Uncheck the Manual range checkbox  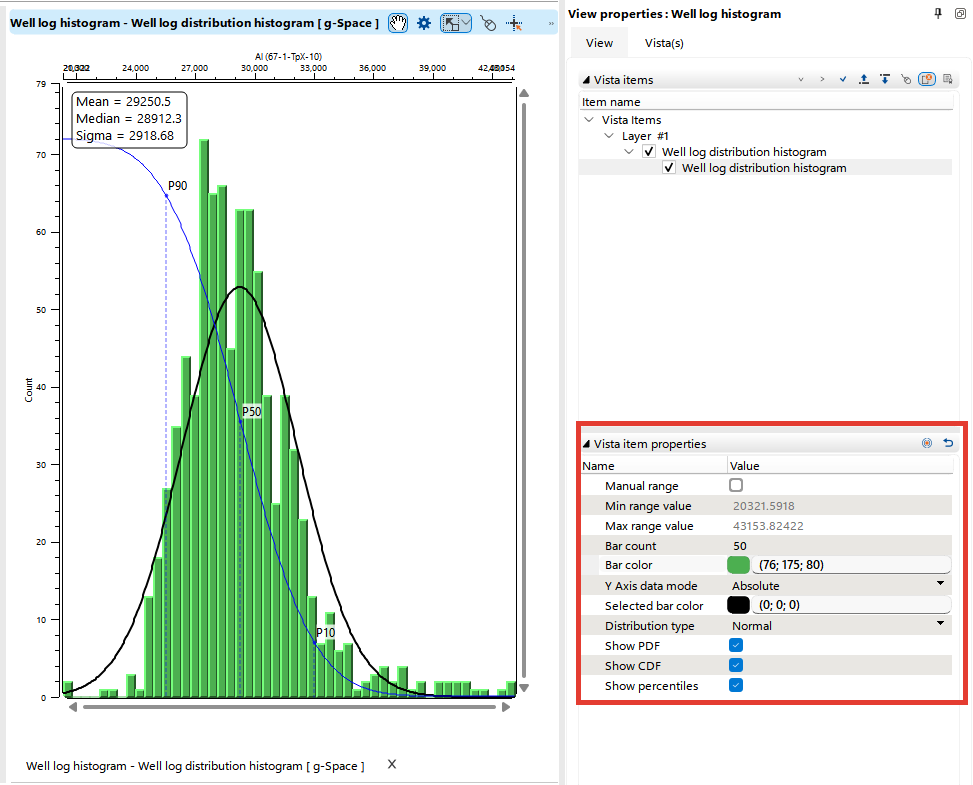coord(736,485)
